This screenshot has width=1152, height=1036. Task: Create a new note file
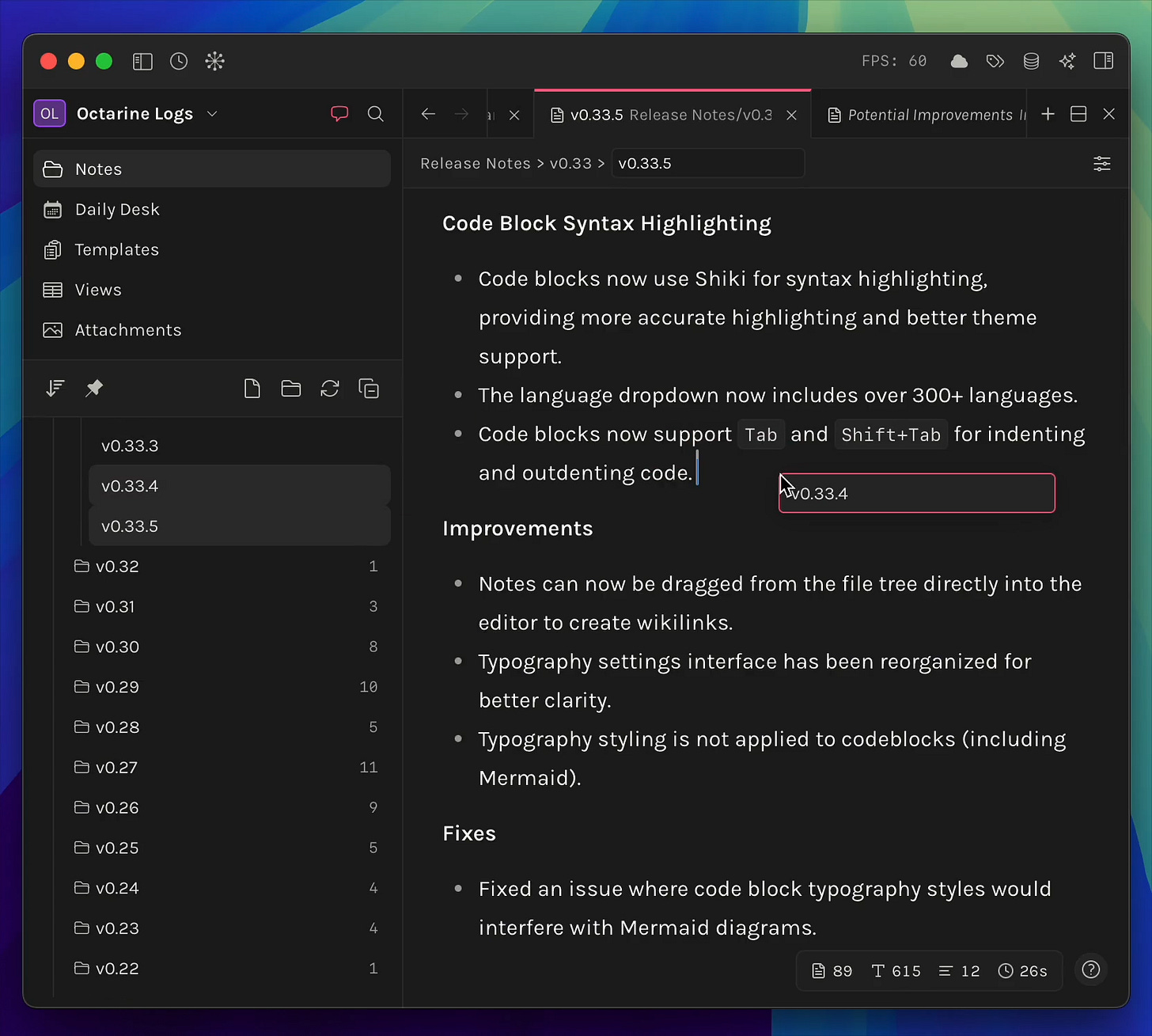(x=252, y=389)
